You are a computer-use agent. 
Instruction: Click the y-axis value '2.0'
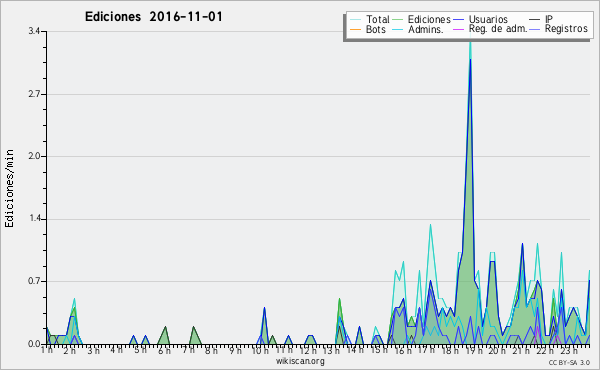click(x=34, y=156)
